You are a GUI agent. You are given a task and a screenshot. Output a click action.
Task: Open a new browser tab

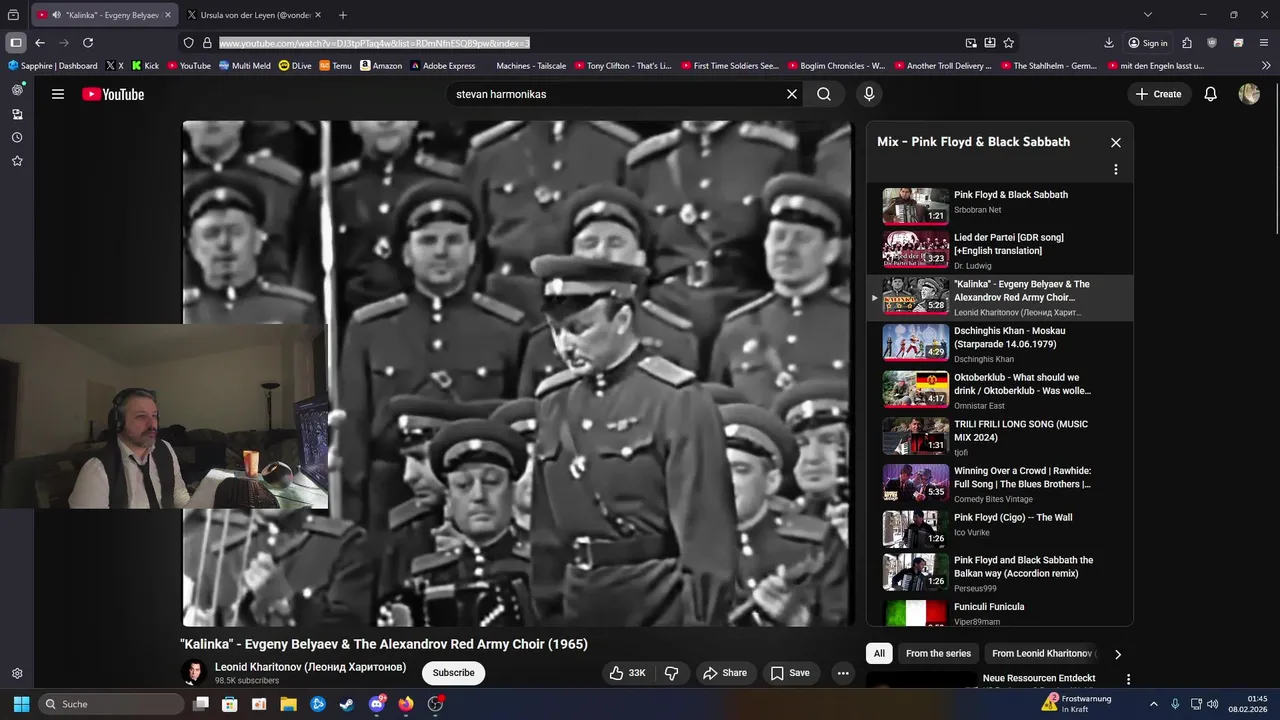point(343,15)
